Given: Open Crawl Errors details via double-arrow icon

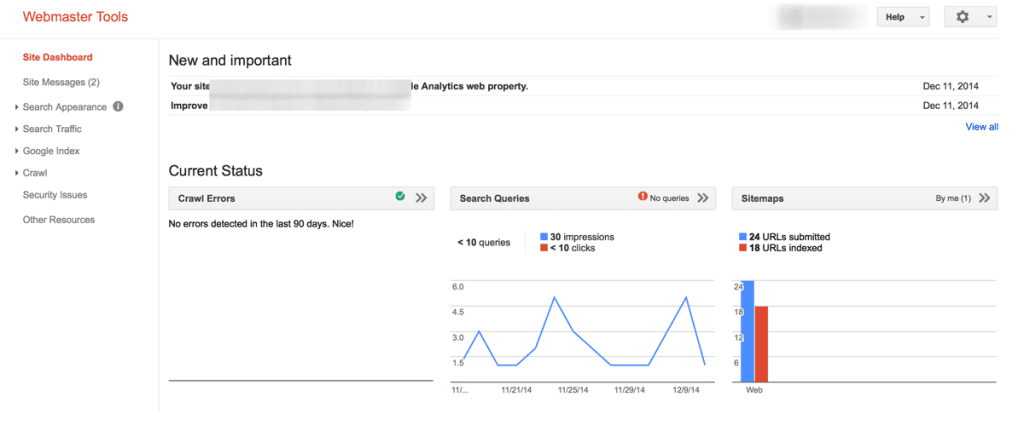Looking at the screenshot, I should [x=421, y=198].
